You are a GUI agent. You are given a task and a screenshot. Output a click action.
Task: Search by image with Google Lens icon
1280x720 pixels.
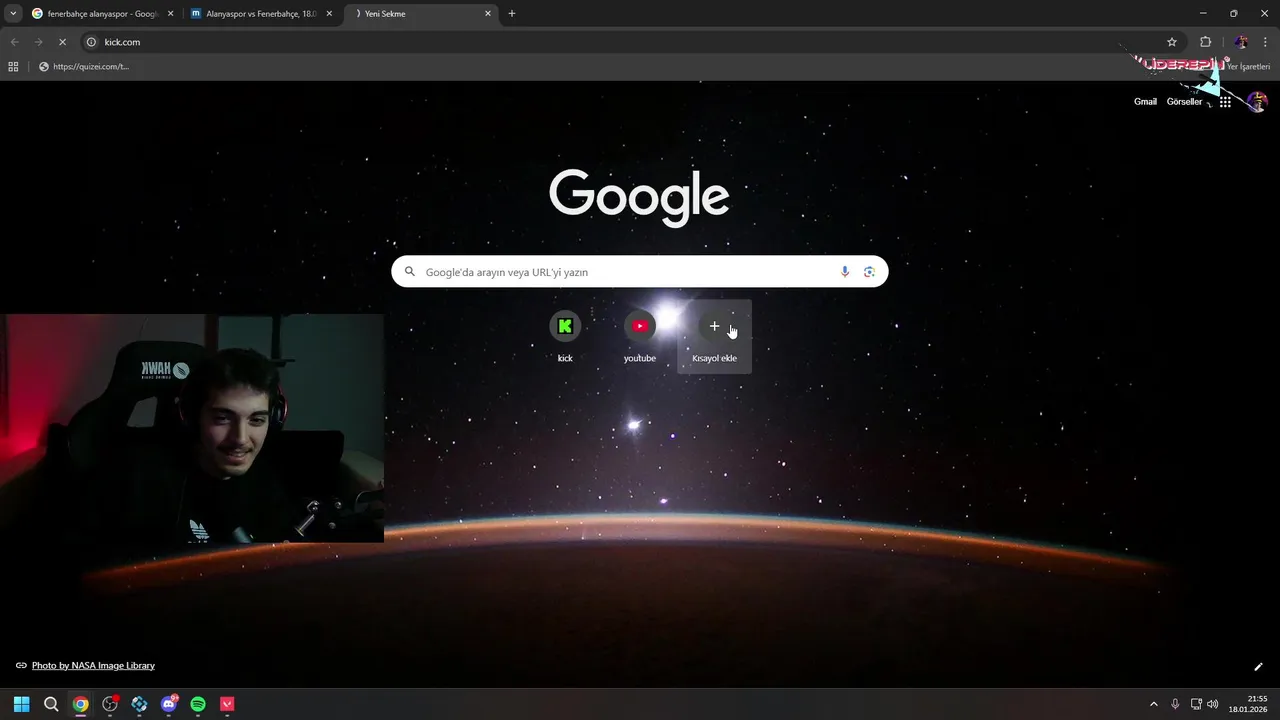click(869, 272)
